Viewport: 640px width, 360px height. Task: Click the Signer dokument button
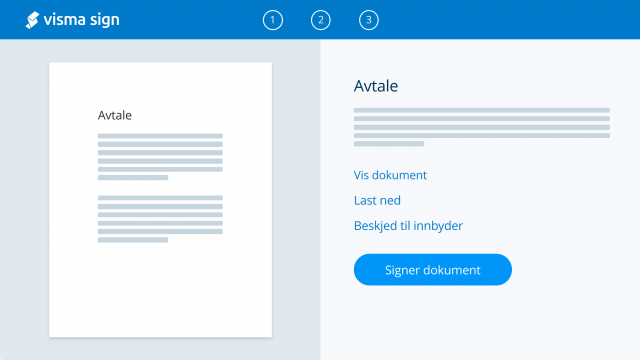[x=433, y=270]
